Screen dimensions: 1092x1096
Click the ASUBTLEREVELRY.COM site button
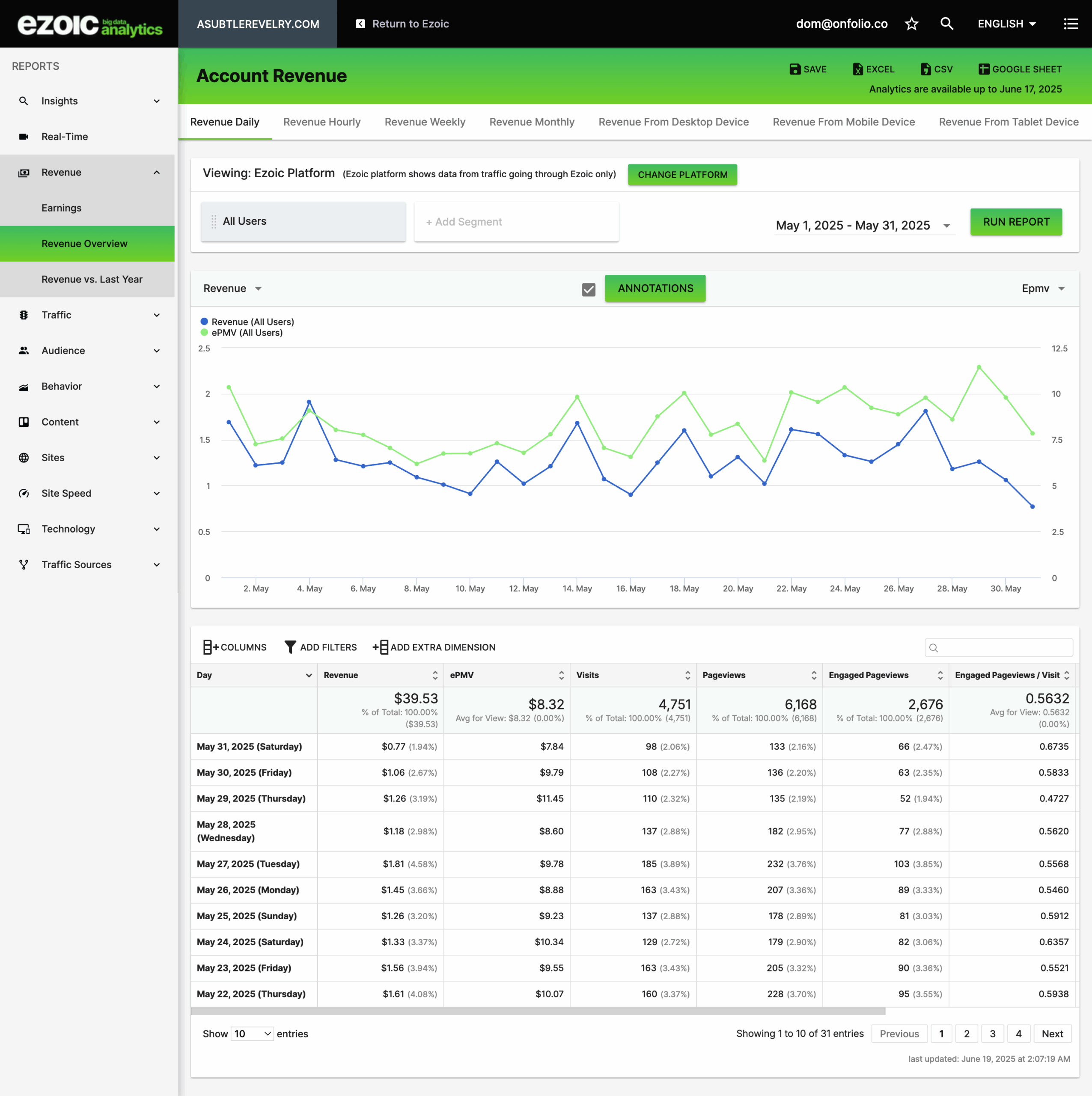[x=258, y=24]
